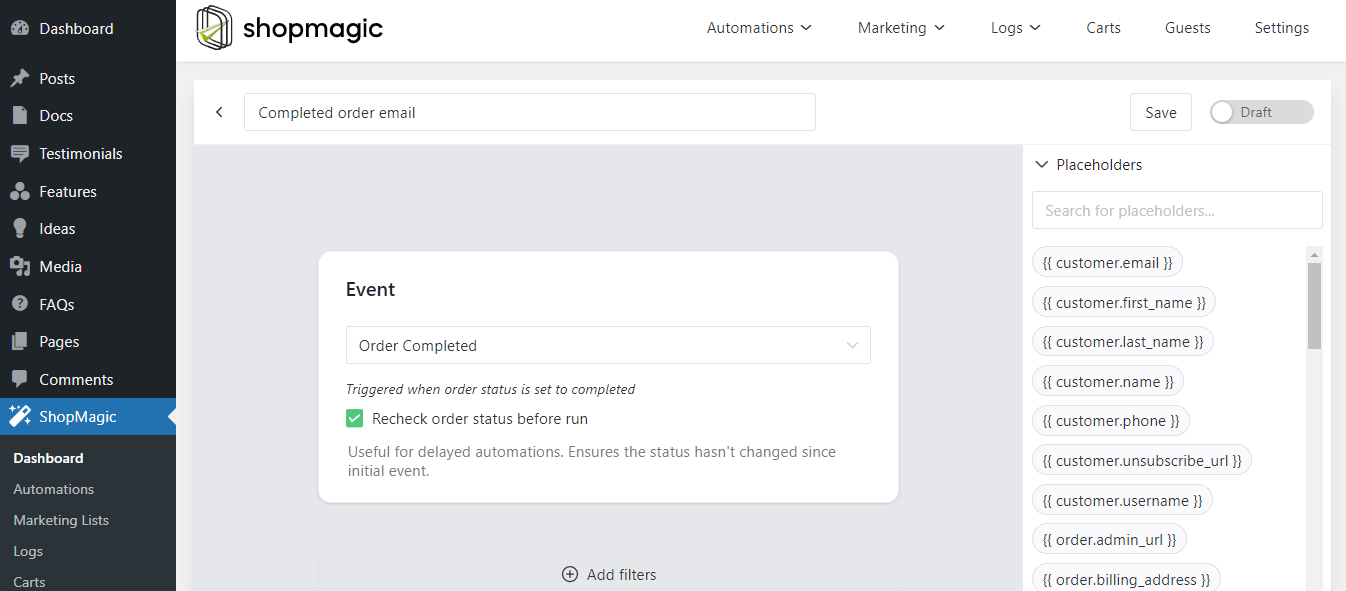The width and height of the screenshot is (1346, 591).
Task: Expand the Automations top menu
Action: (759, 28)
